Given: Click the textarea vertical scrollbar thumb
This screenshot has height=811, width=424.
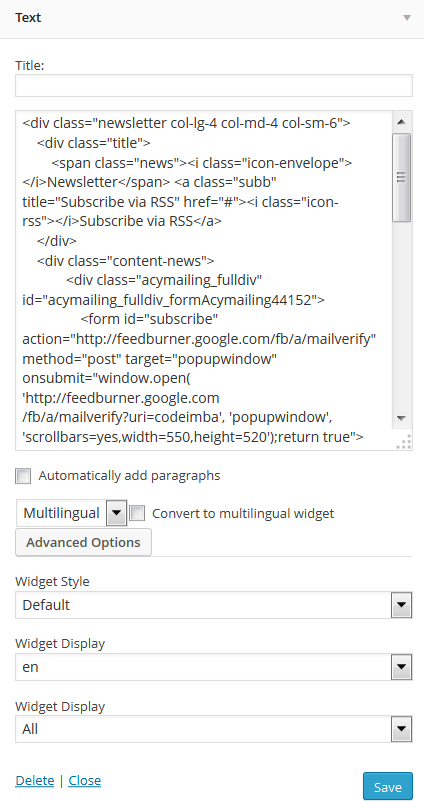Looking at the screenshot, I should point(401,177).
